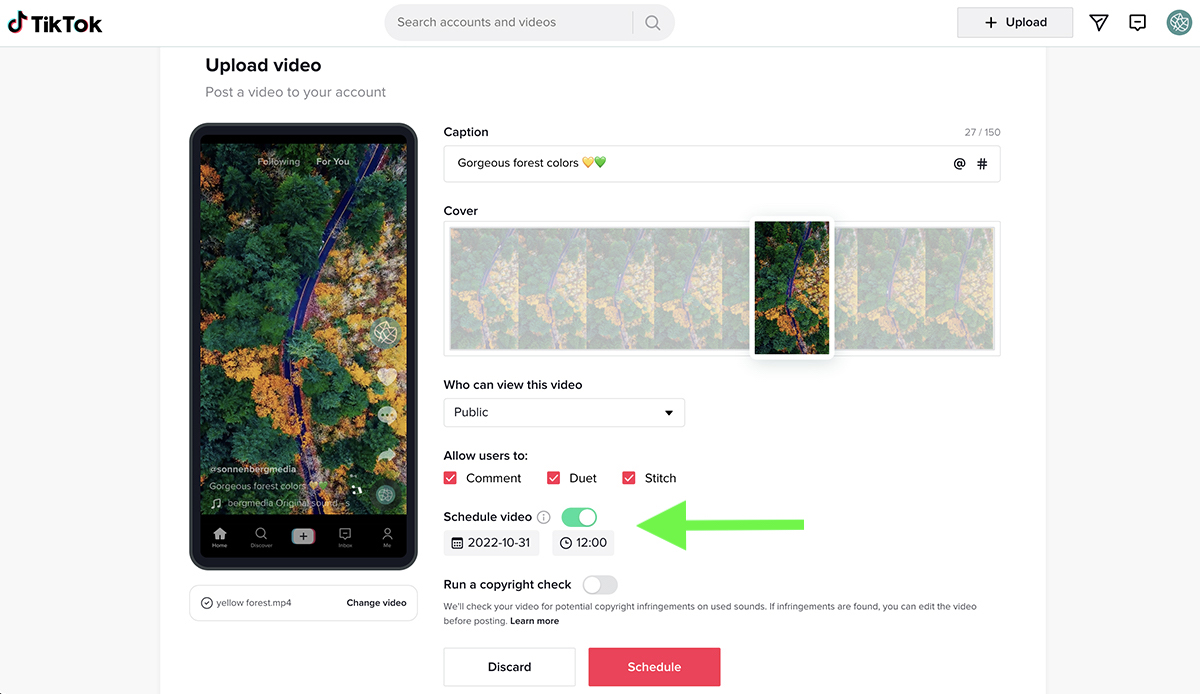Click the Change video link
This screenshot has height=694, width=1200.
click(x=377, y=603)
